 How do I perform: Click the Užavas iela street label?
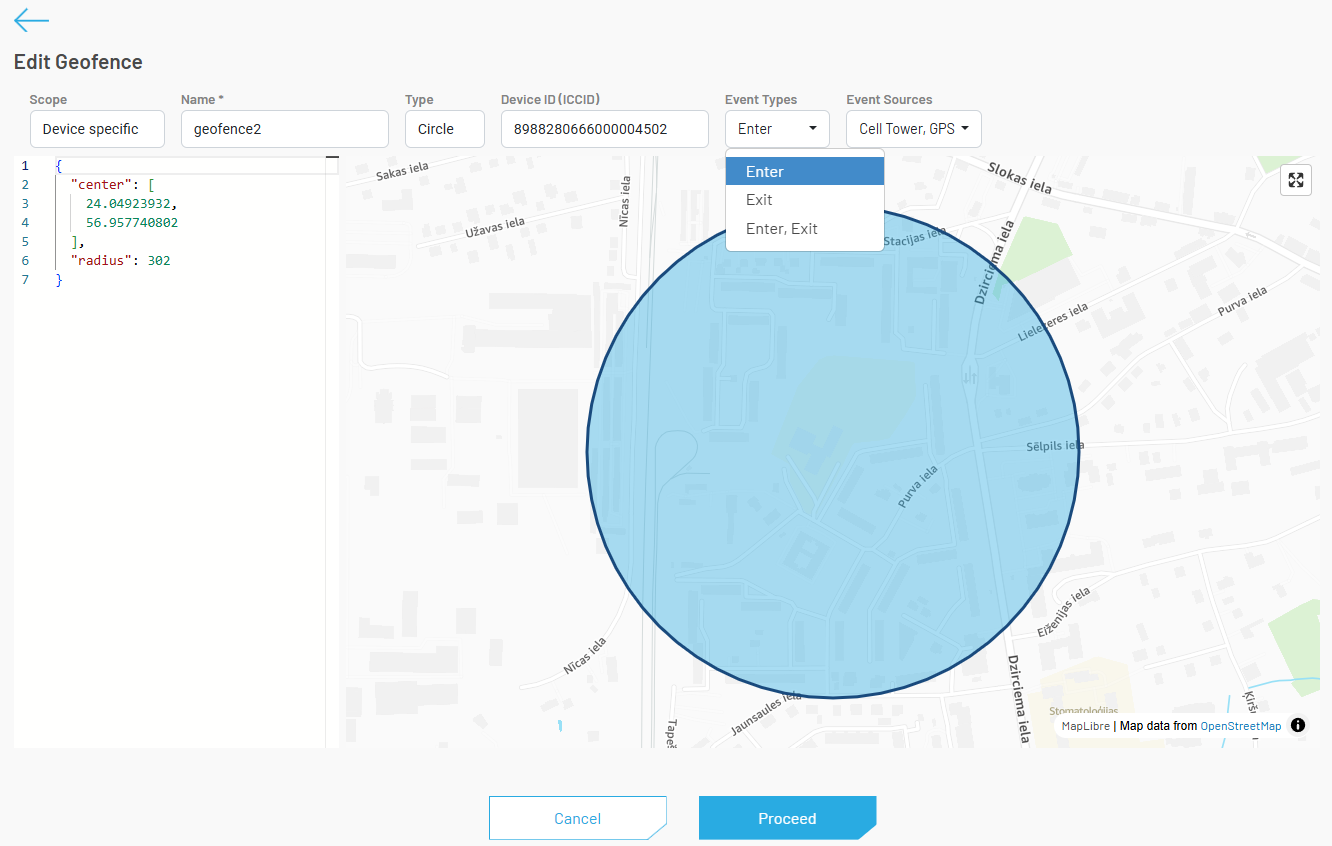coord(497,229)
